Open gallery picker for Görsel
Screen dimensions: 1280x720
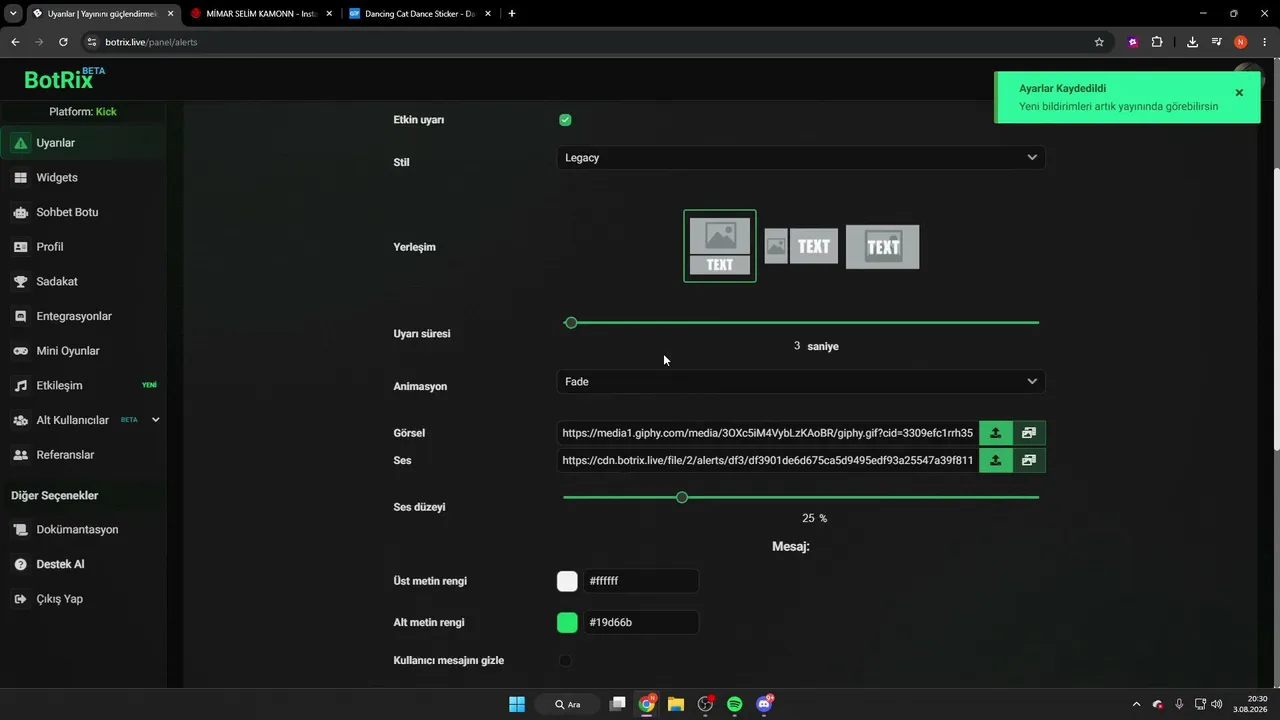1029,433
